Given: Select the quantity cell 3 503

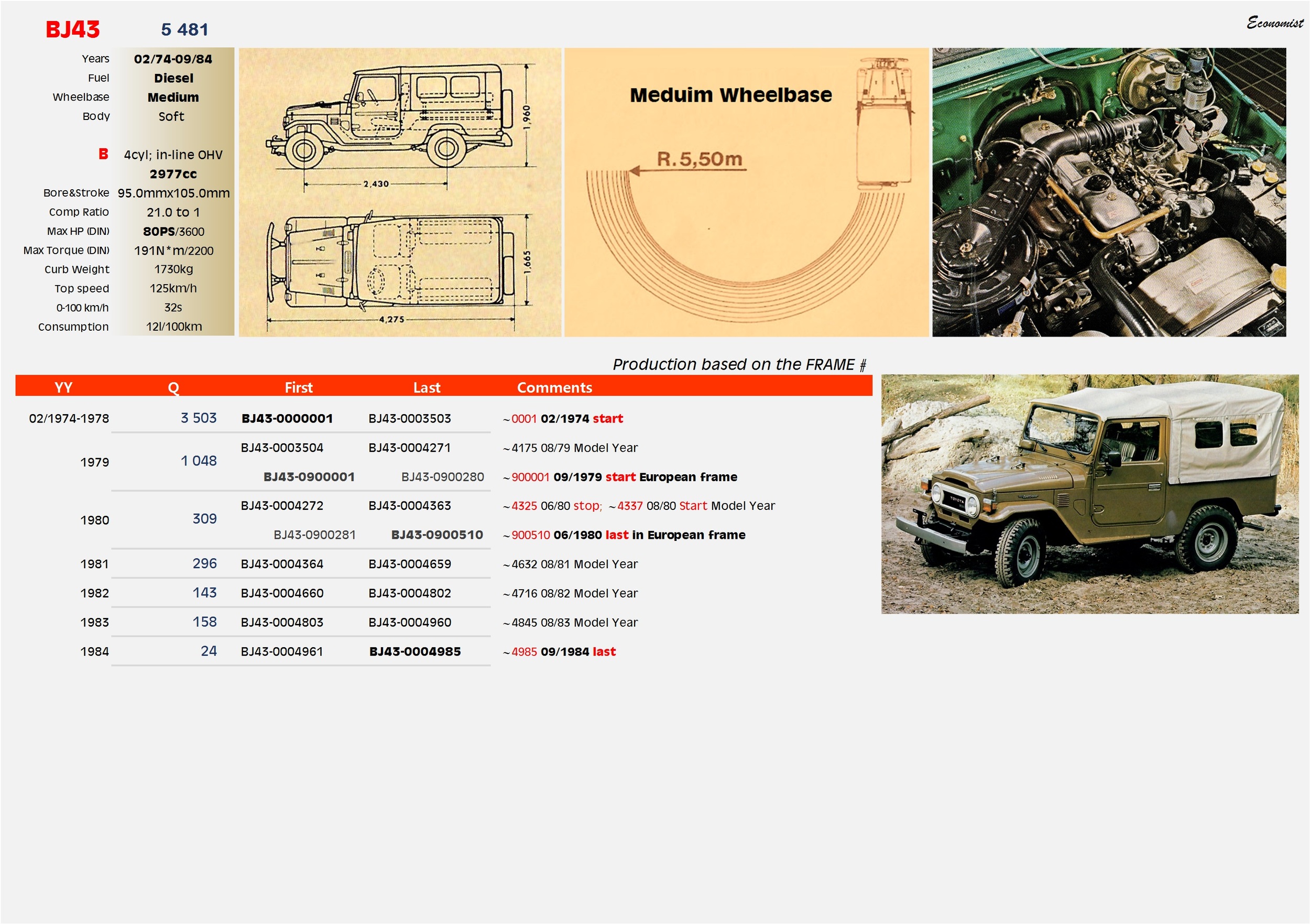Looking at the screenshot, I should pyautogui.click(x=199, y=418).
